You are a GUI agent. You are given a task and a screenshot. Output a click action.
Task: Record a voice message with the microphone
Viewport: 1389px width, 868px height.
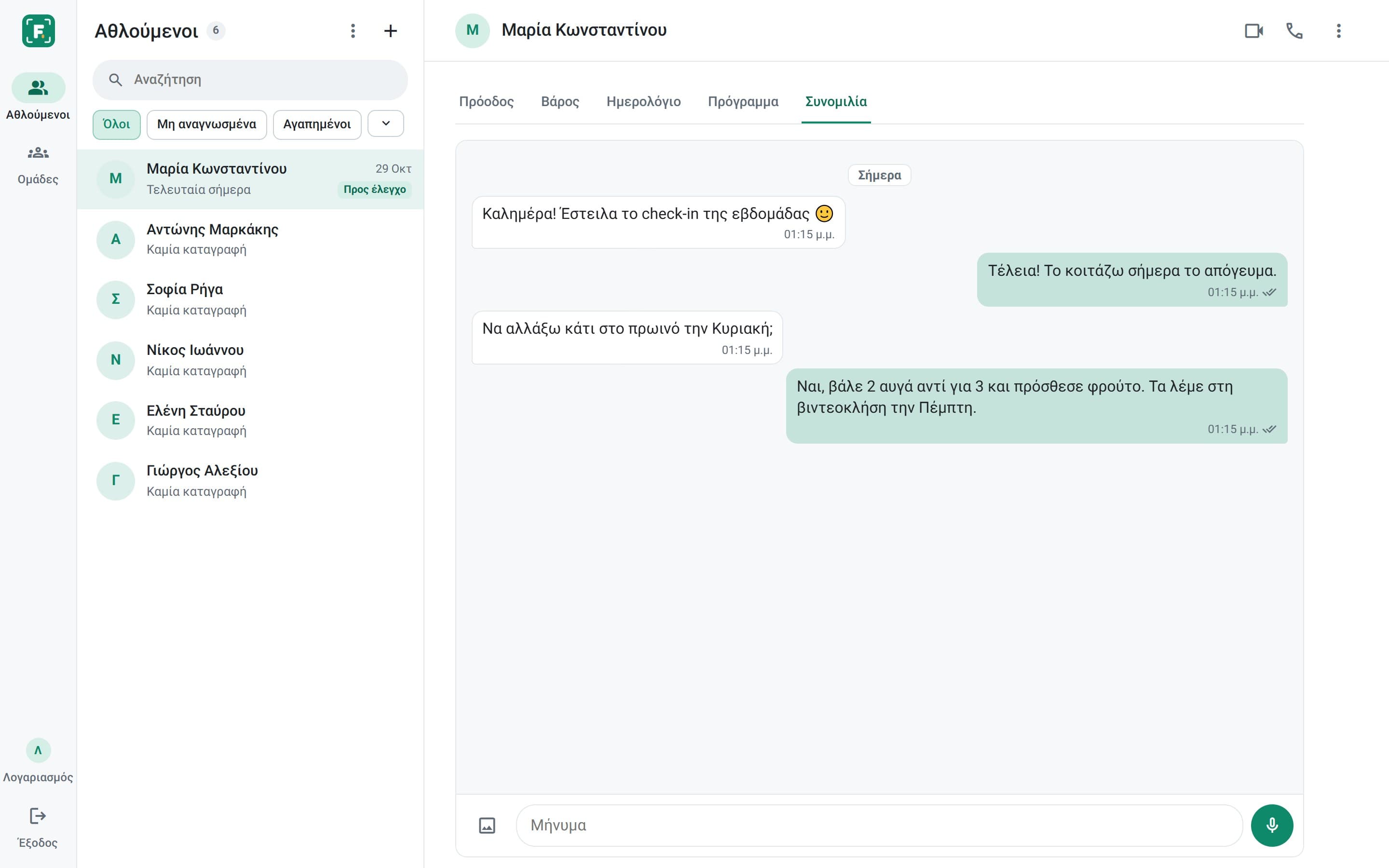click(1272, 826)
